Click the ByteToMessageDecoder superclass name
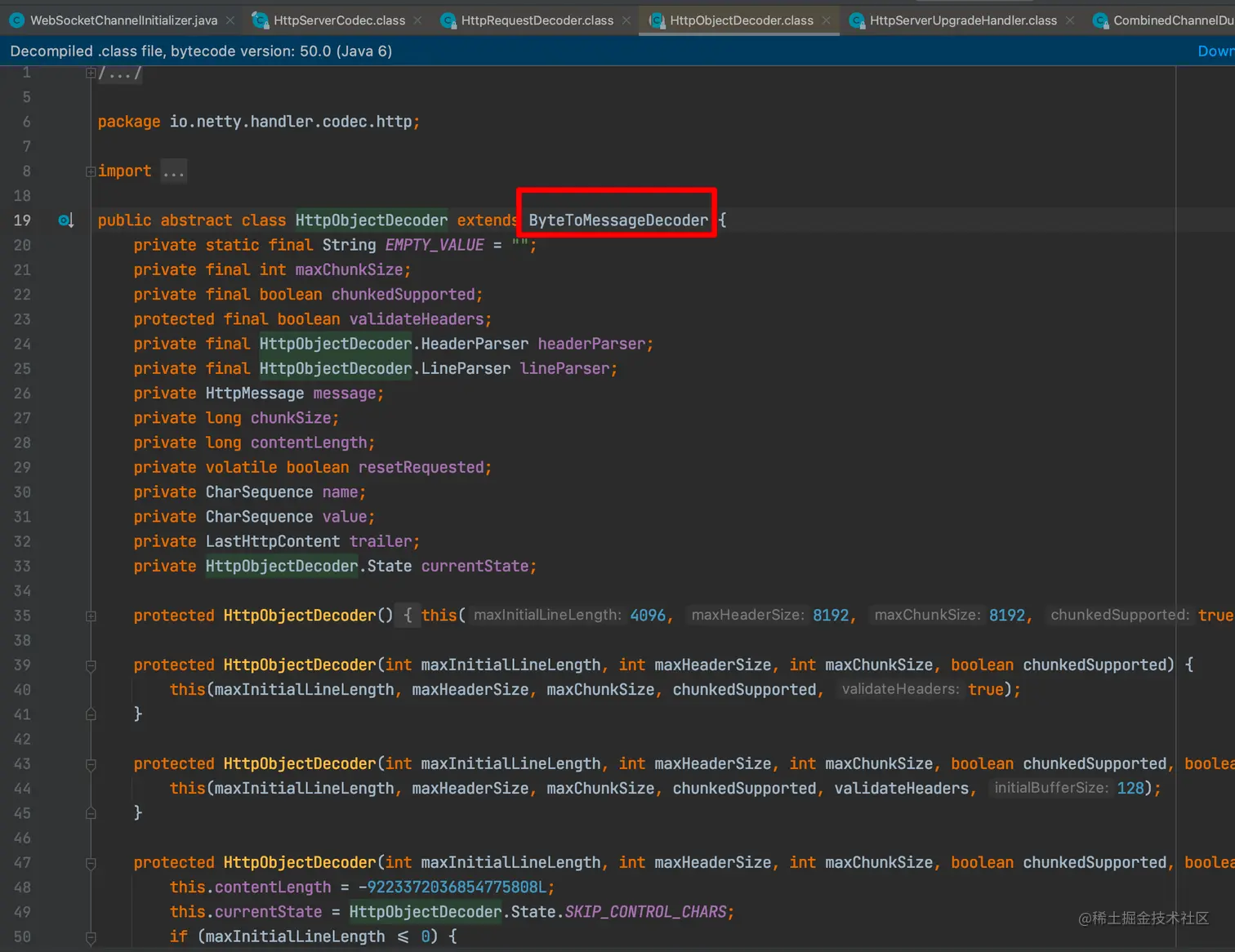The height and width of the screenshot is (952, 1235). coord(618,220)
